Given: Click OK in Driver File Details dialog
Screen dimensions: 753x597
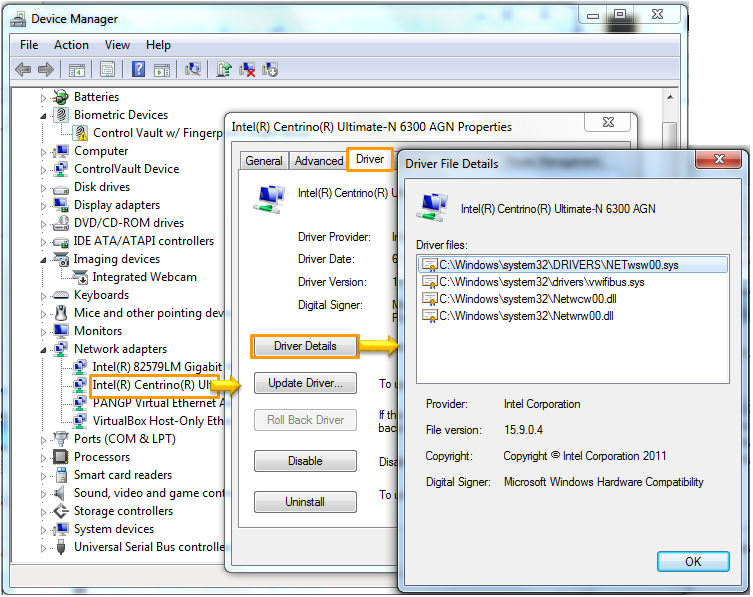Looking at the screenshot, I should (x=693, y=561).
